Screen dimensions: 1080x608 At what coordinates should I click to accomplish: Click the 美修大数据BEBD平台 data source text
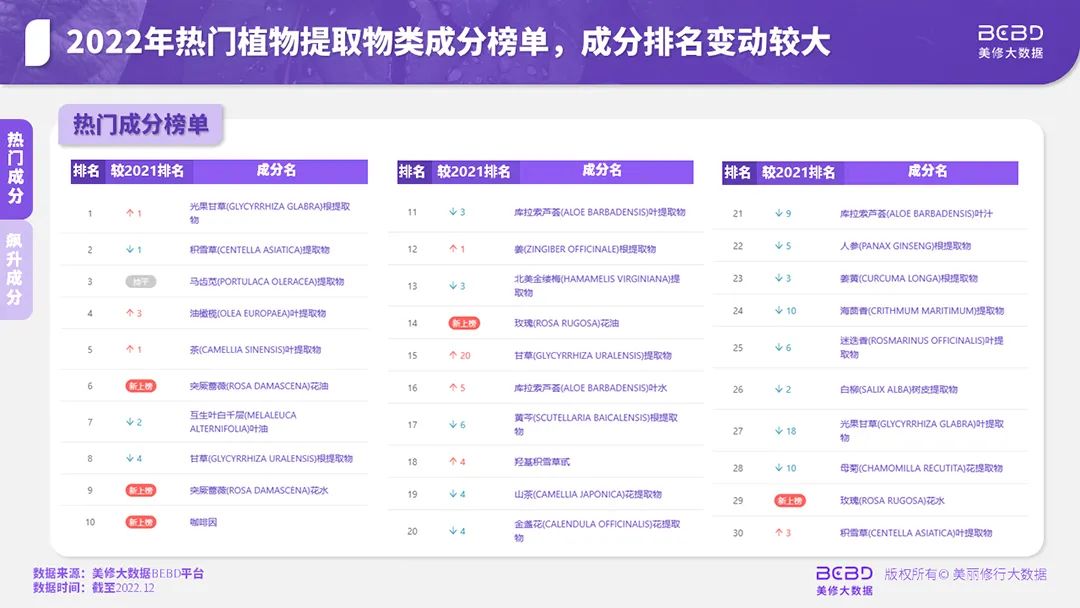(x=147, y=574)
